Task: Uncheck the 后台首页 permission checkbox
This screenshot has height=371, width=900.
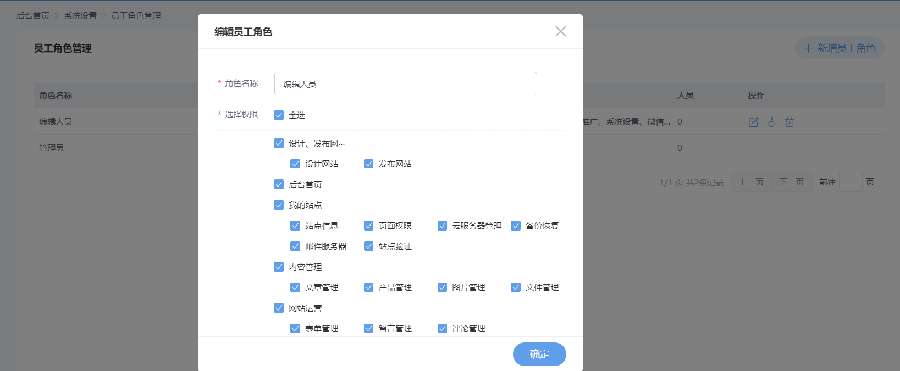Action: click(x=279, y=184)
